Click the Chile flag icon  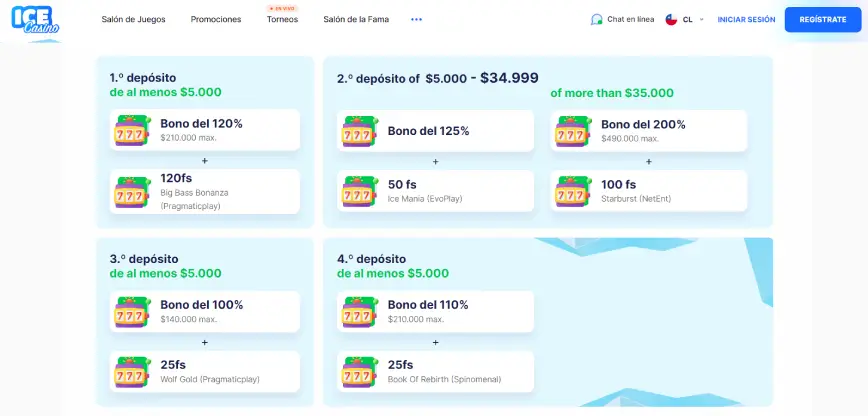click(x=671, y=19)
